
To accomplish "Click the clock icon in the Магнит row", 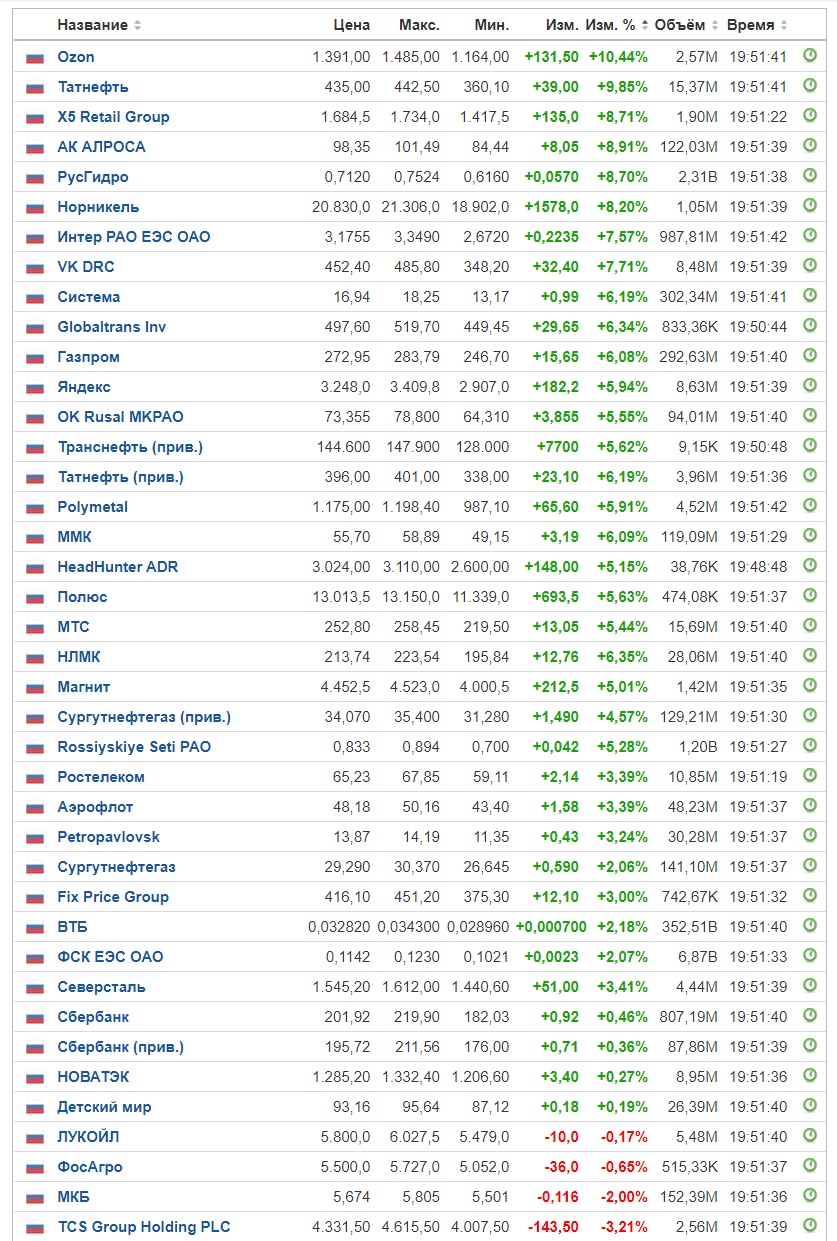I will click(810, 686).
